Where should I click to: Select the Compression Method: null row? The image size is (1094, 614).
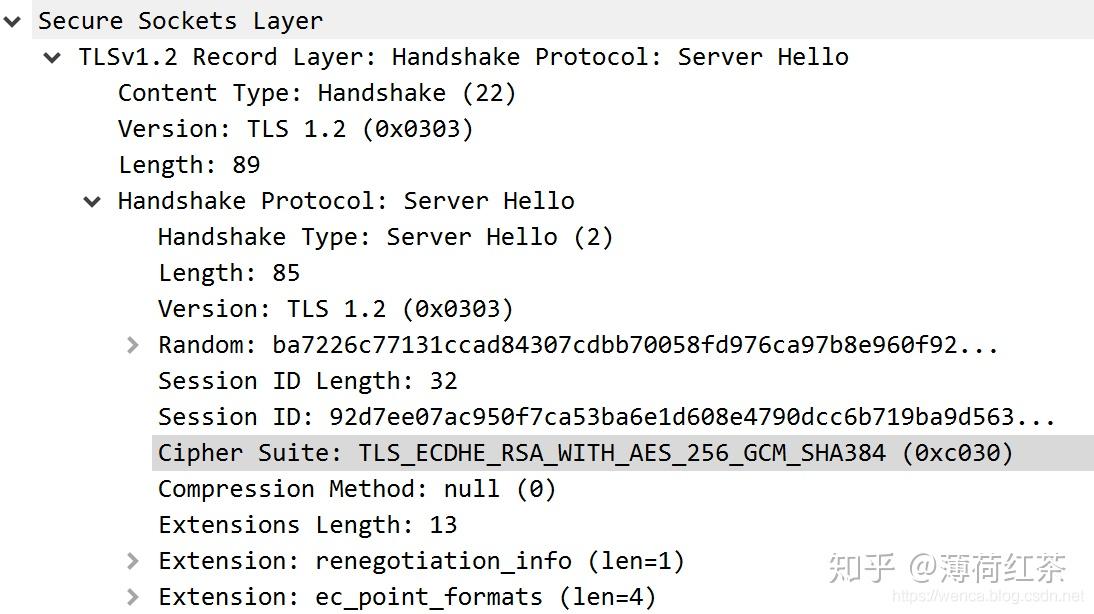click(x=330, y=488)
